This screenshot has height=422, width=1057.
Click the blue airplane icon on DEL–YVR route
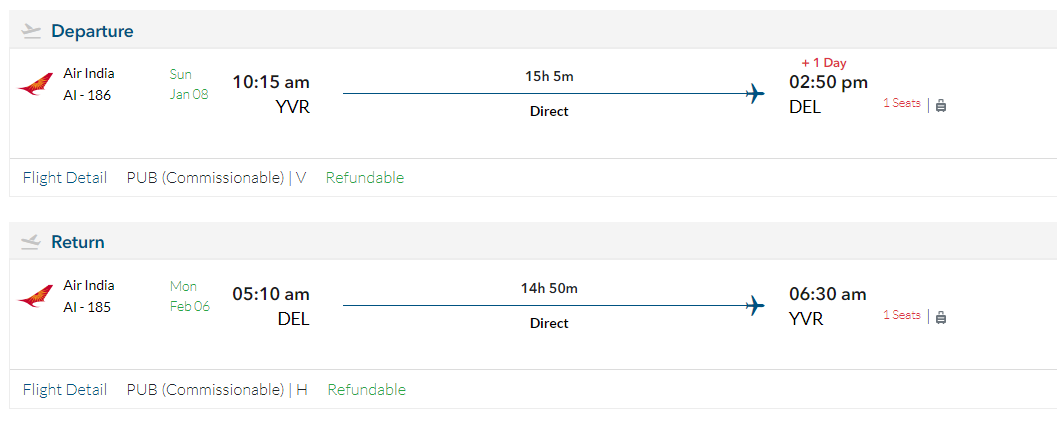[x=755, y=305]
